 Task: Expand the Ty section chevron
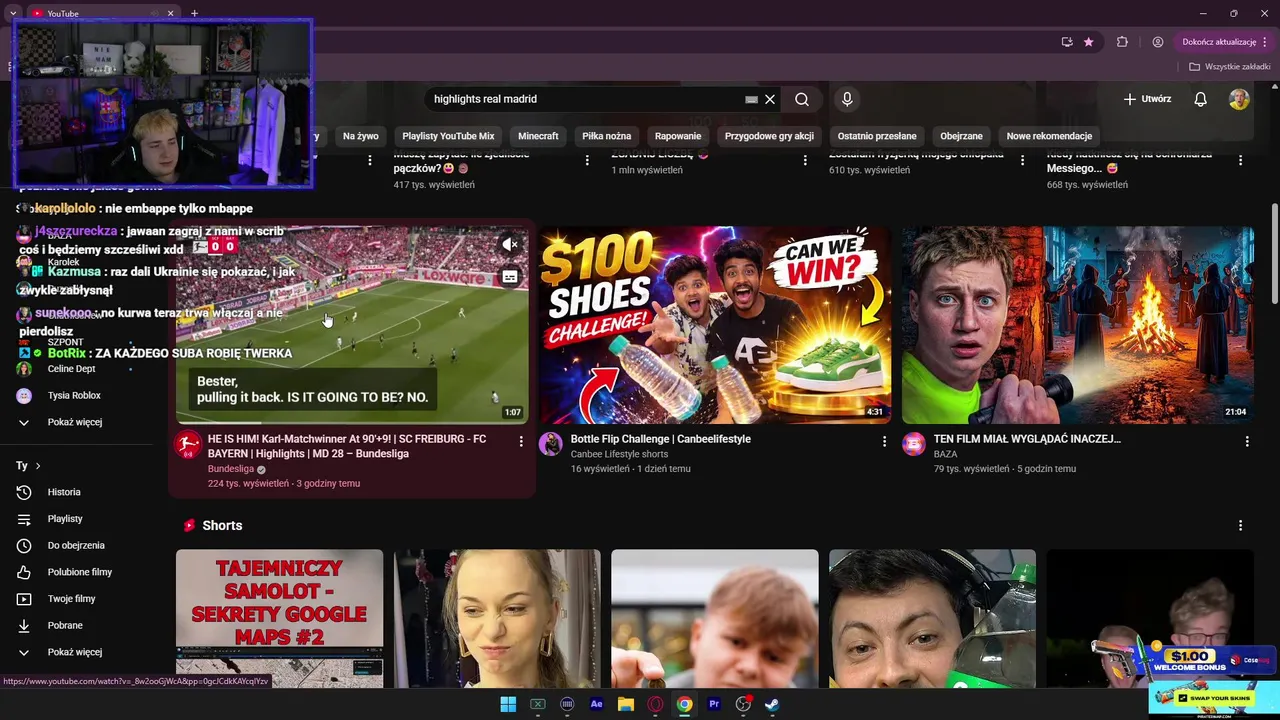(x=38, y=466)
